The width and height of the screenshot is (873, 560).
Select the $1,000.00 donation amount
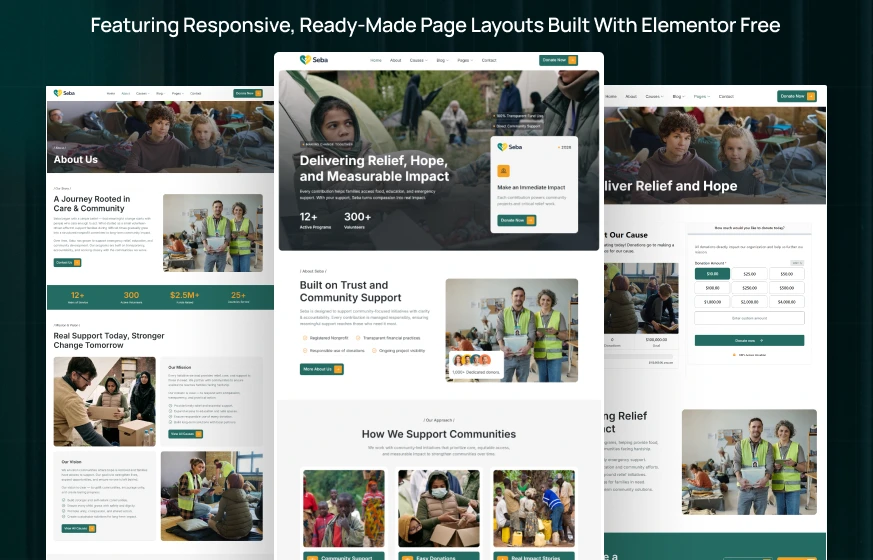point(712,302)
